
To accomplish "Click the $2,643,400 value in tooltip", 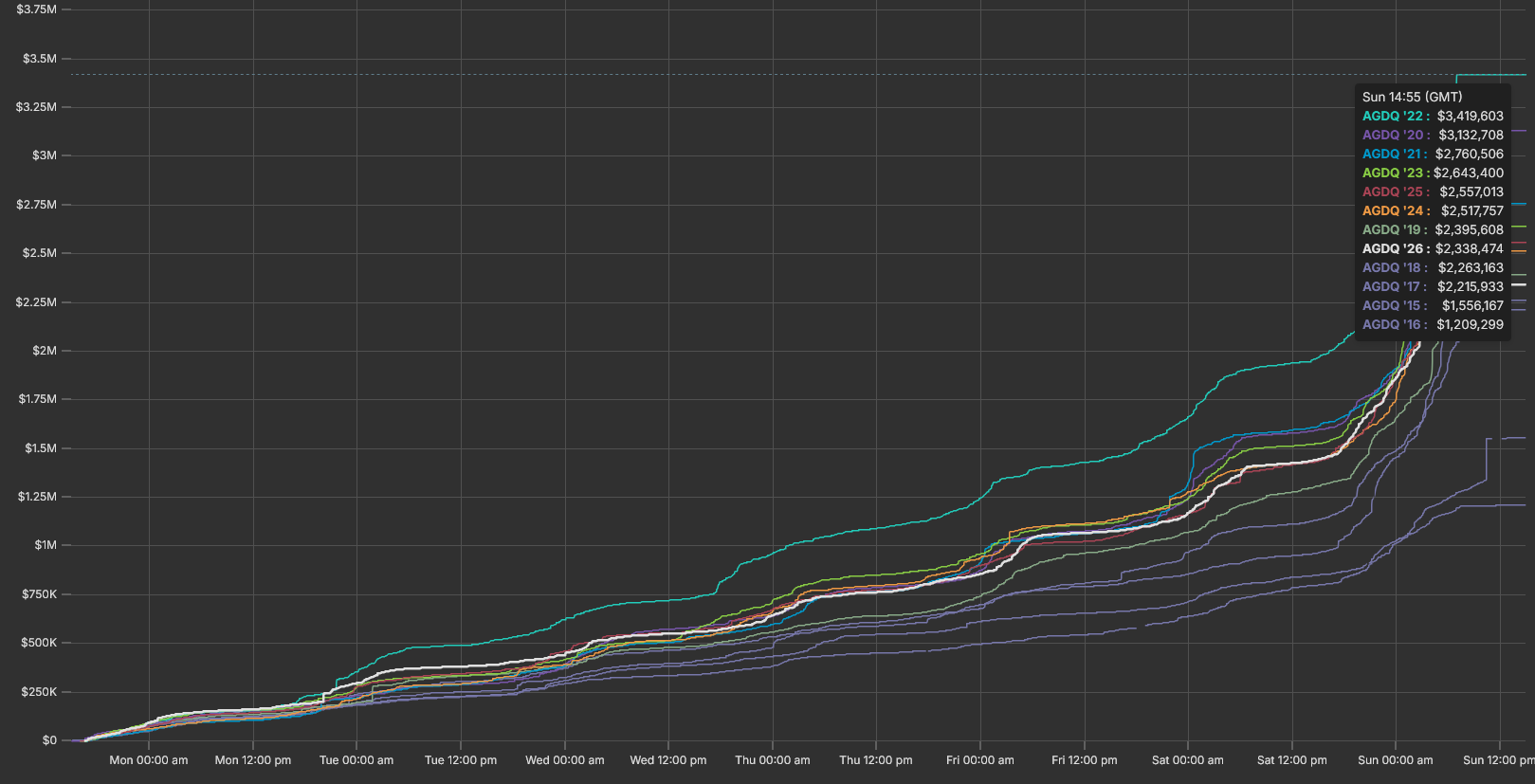I will tap(1469, 173).
